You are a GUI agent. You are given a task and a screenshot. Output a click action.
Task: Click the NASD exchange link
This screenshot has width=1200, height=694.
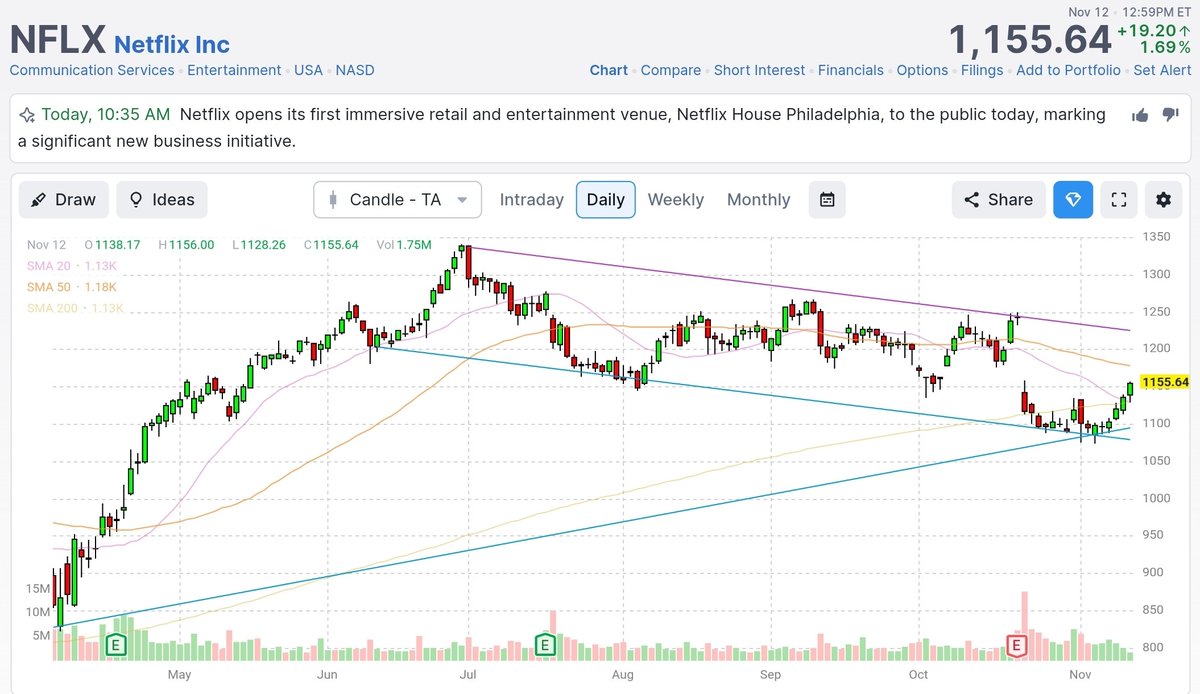pyautogui.click(x=356, y=70)
